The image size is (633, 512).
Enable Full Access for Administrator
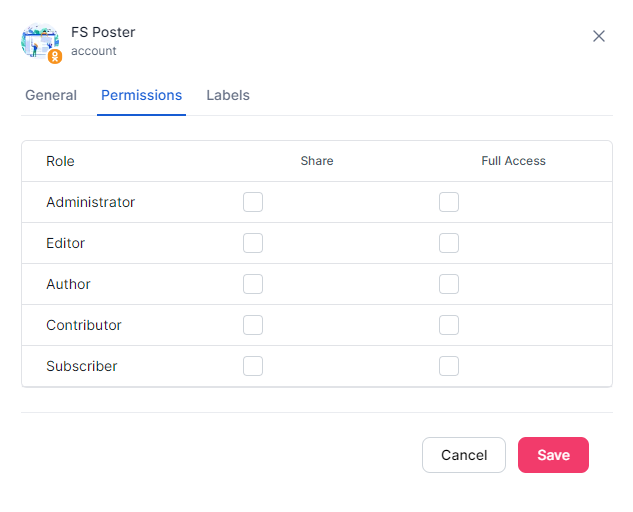pyautogui.click(x=449, y=202)
